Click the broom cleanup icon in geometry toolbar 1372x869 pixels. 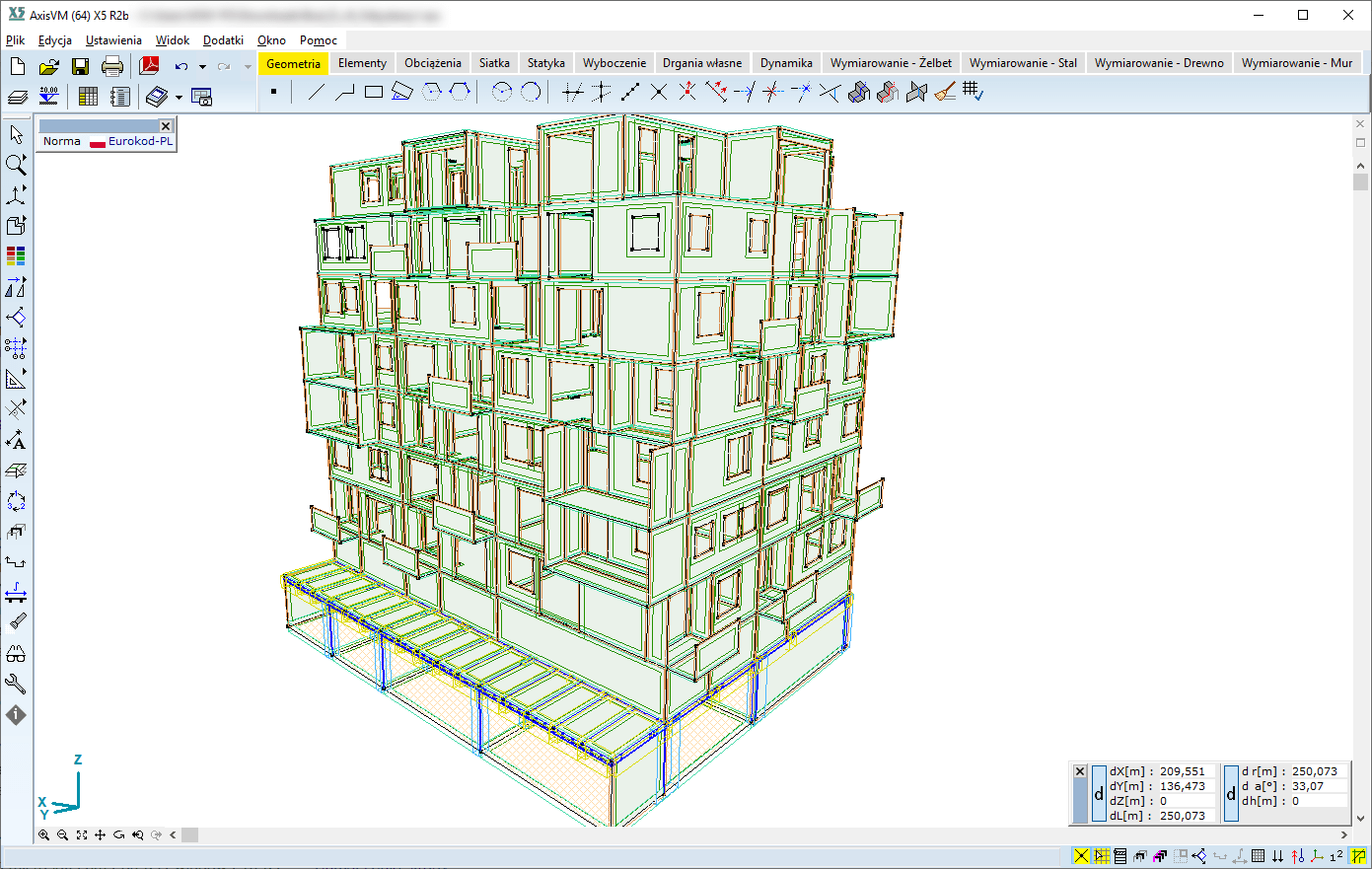945,93
